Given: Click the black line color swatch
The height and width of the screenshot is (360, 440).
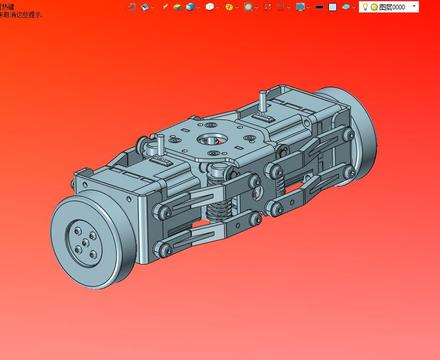Looking at the screenshot, I should pyautogui.click(x=319, y=7).
